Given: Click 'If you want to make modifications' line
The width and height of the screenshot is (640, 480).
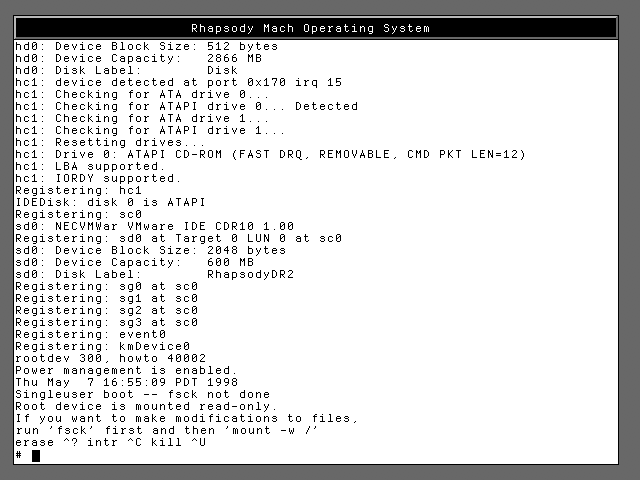Looking at the screenshot, I should click(x=187, y=419).
